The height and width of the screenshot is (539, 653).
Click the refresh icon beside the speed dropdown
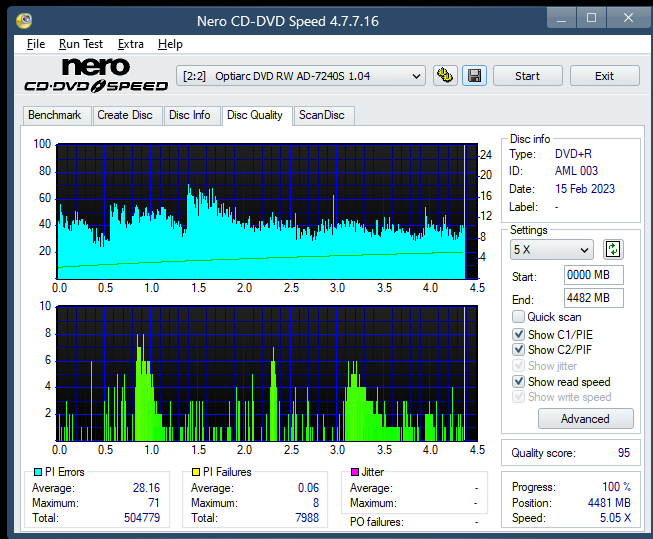click(x=613, y=250)
